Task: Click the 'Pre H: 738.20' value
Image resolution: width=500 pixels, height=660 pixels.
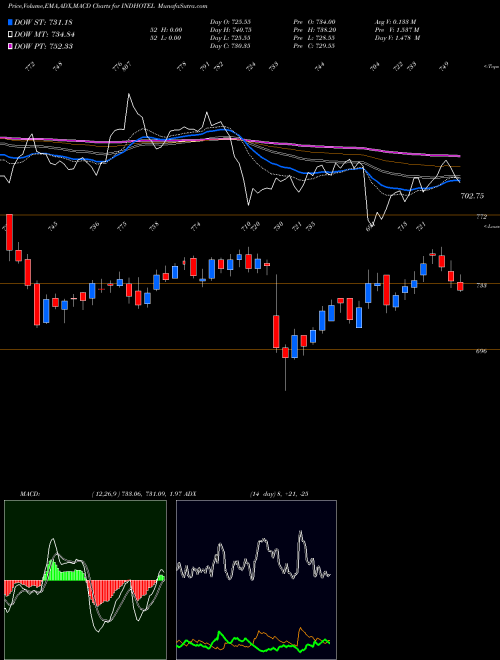Action: coord(314,30)
